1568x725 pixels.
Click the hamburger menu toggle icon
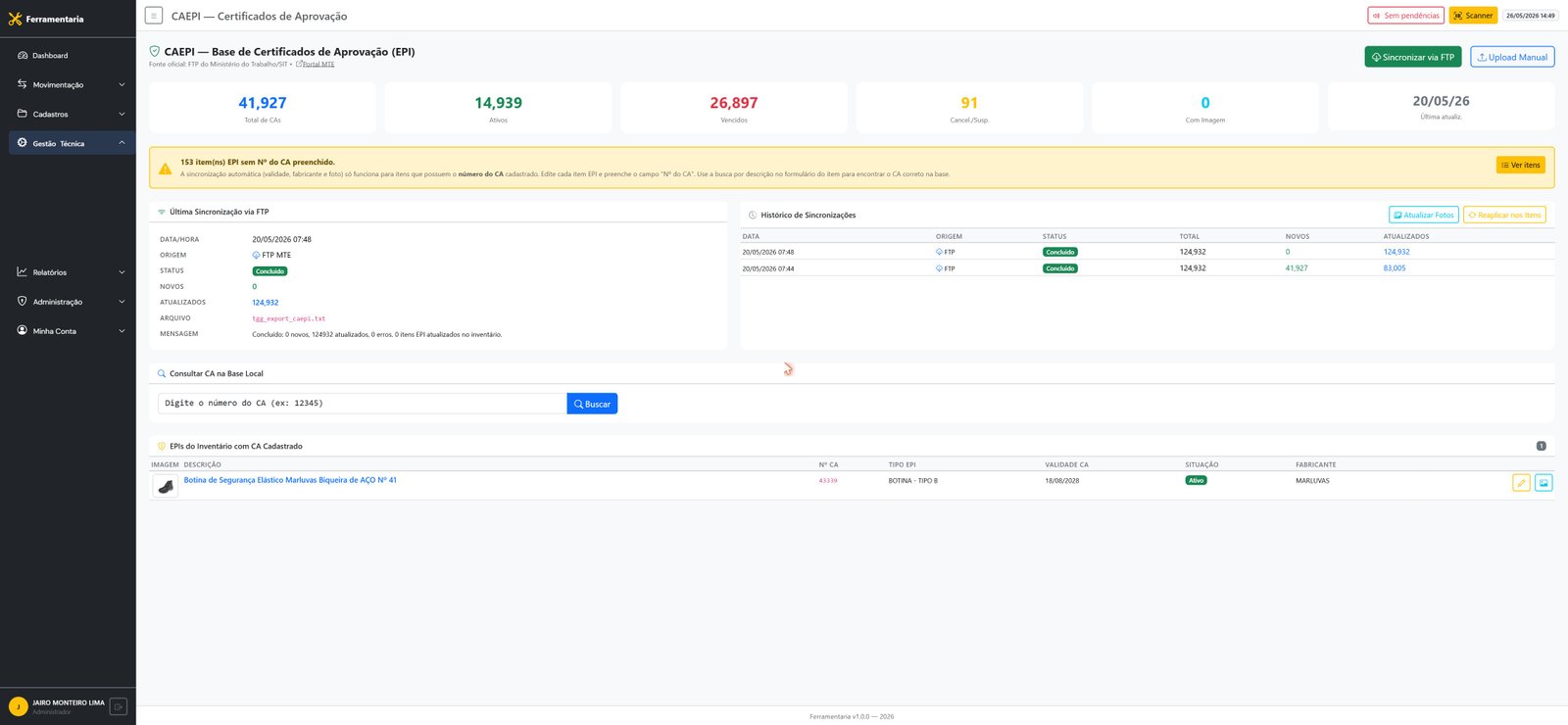coord(154,16)
